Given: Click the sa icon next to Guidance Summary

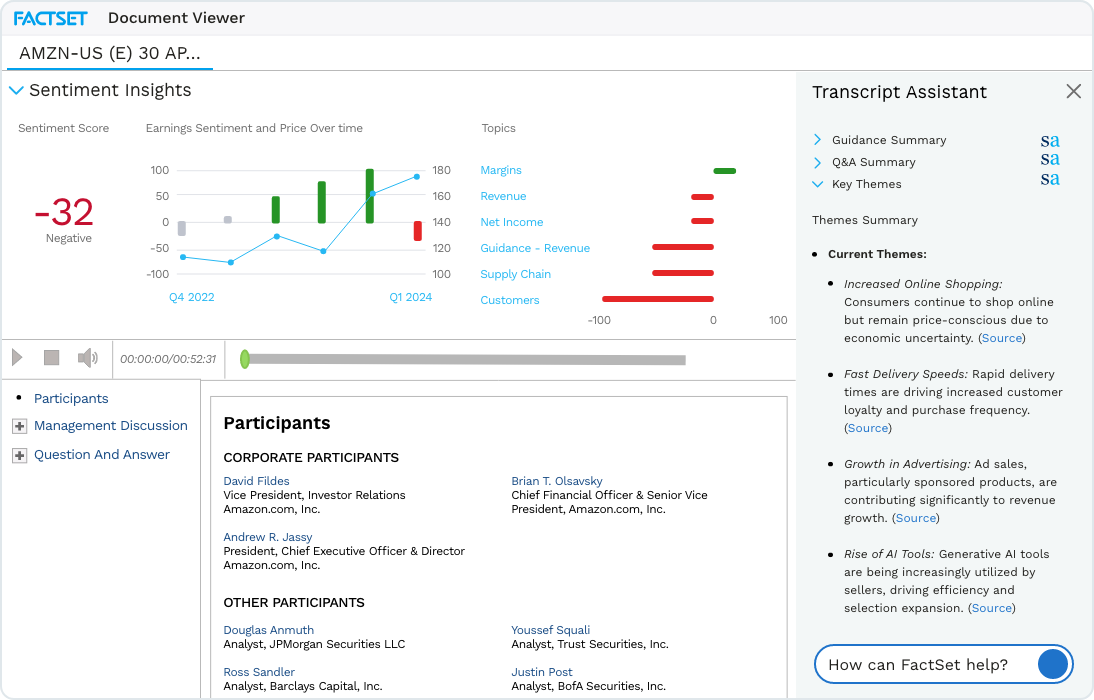Looking at the screenshot, I should [x=1049, y=140].
